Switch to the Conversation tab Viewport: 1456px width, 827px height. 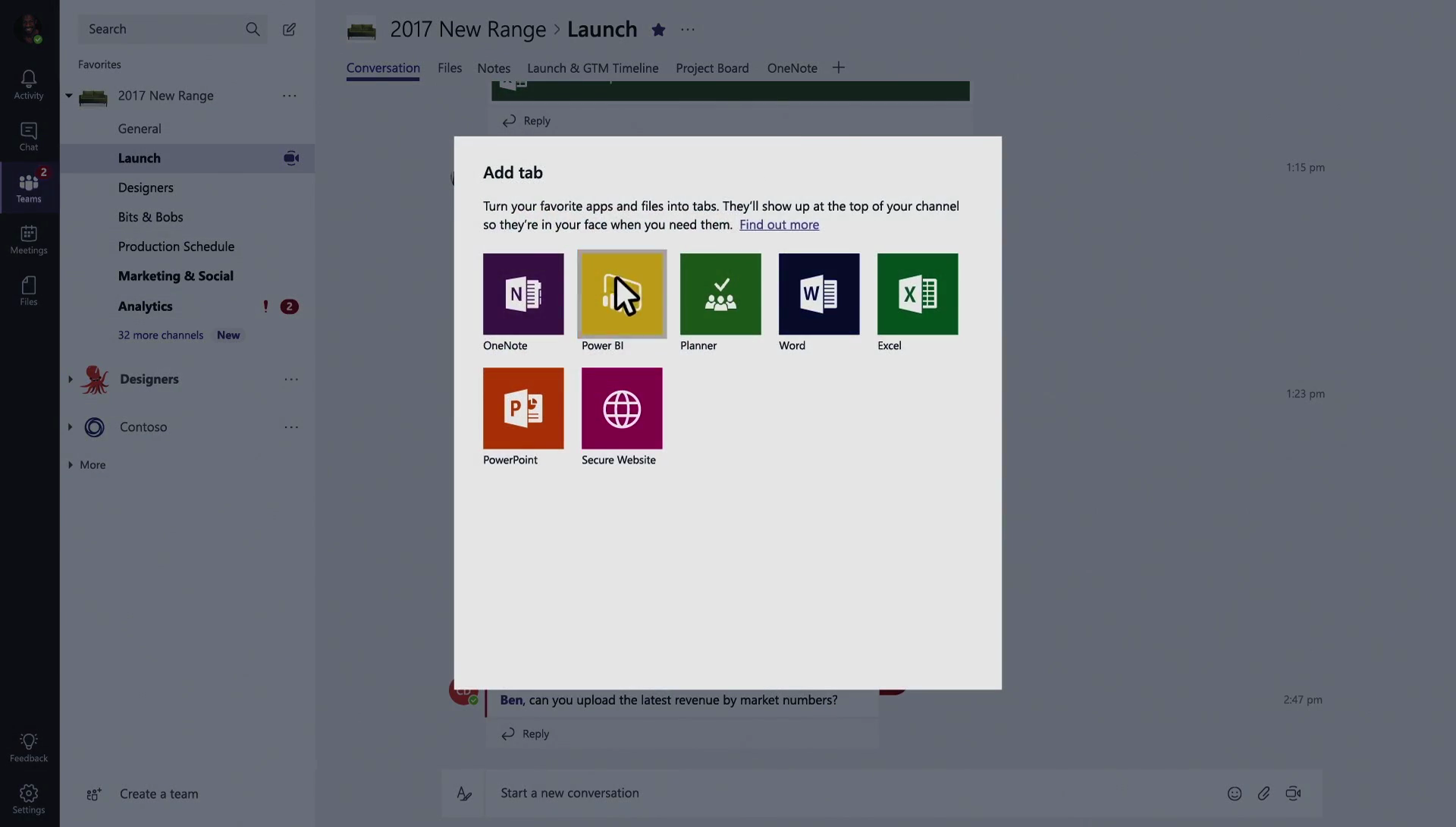pos(383,68)
